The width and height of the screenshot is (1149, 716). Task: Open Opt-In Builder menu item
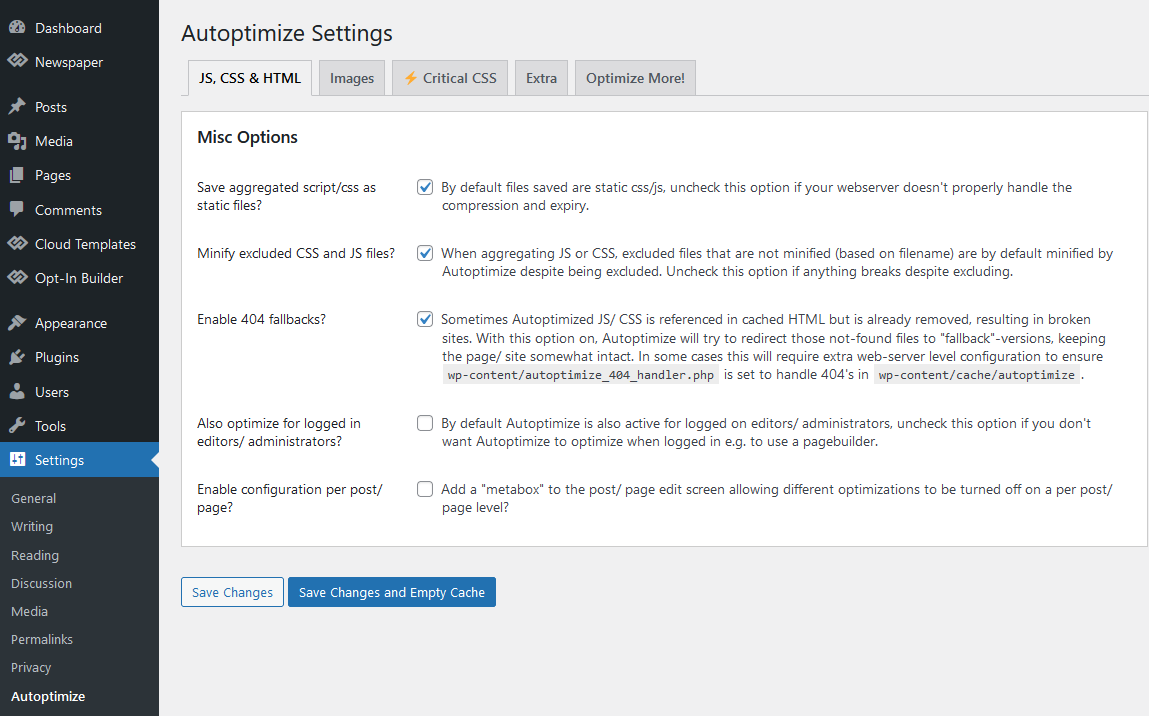pyautogui.click(x=79, y=278)
